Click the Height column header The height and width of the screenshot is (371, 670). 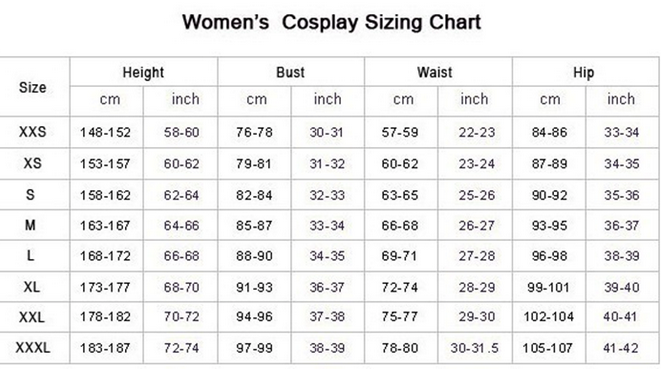tap(143, 72)
